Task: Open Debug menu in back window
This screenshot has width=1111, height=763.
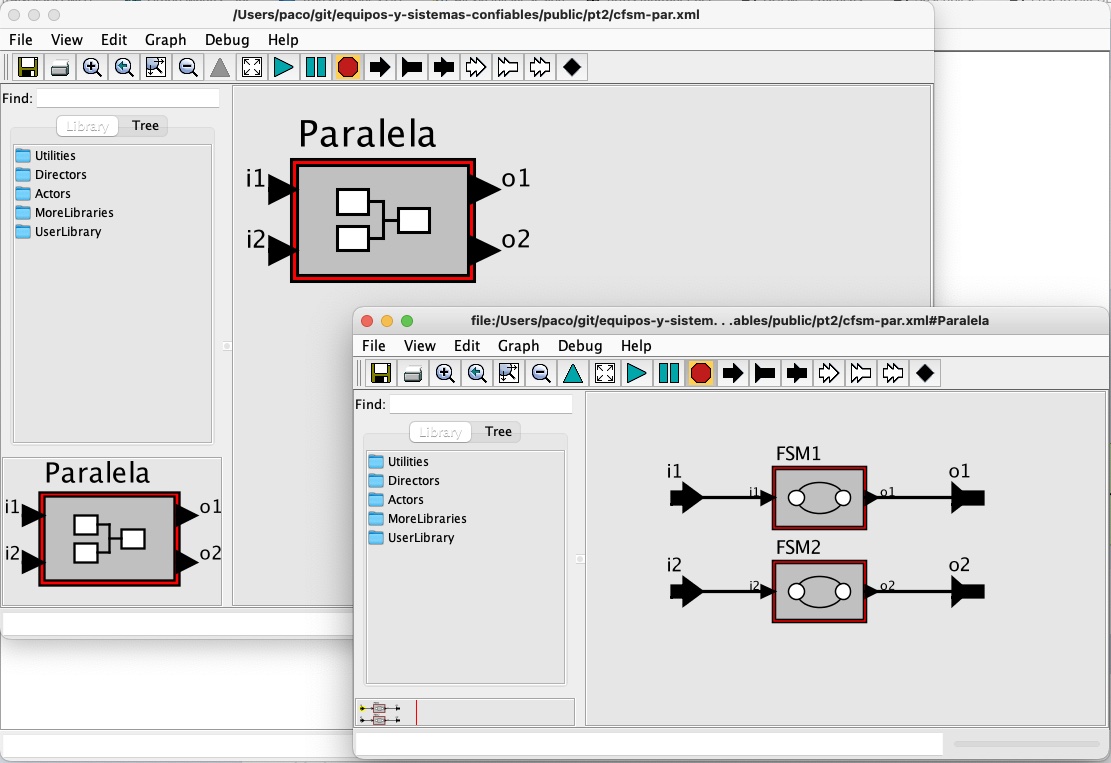Action: coord(227,40)
